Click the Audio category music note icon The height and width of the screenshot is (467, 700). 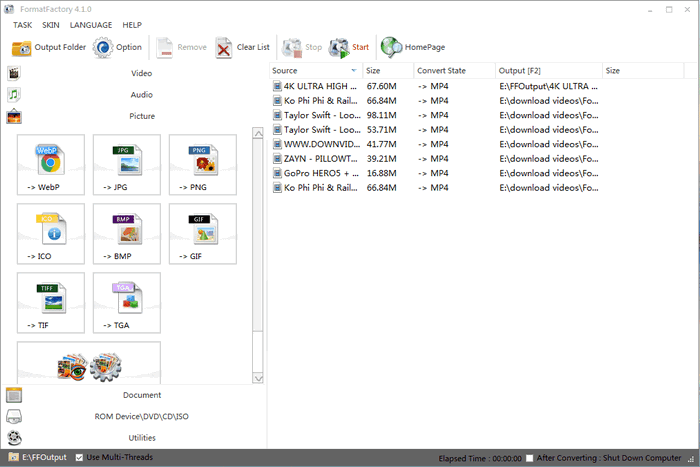14,95
